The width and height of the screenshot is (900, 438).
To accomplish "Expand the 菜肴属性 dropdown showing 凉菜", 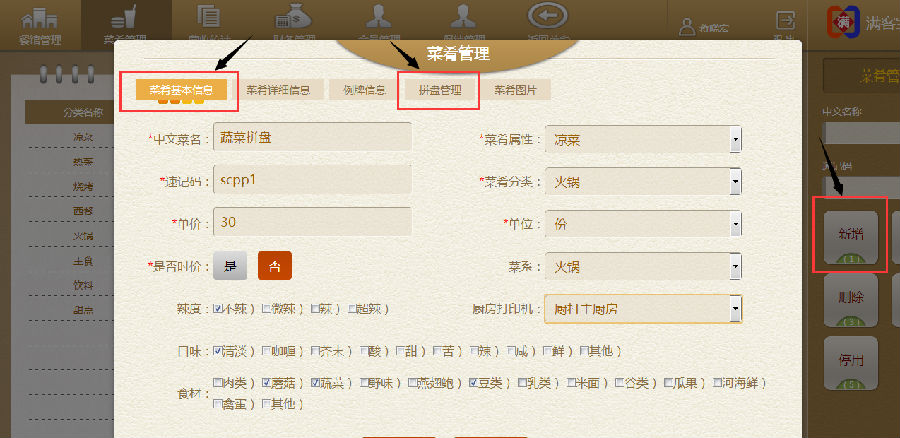I will pyautogui.click(x=643, y=139).
